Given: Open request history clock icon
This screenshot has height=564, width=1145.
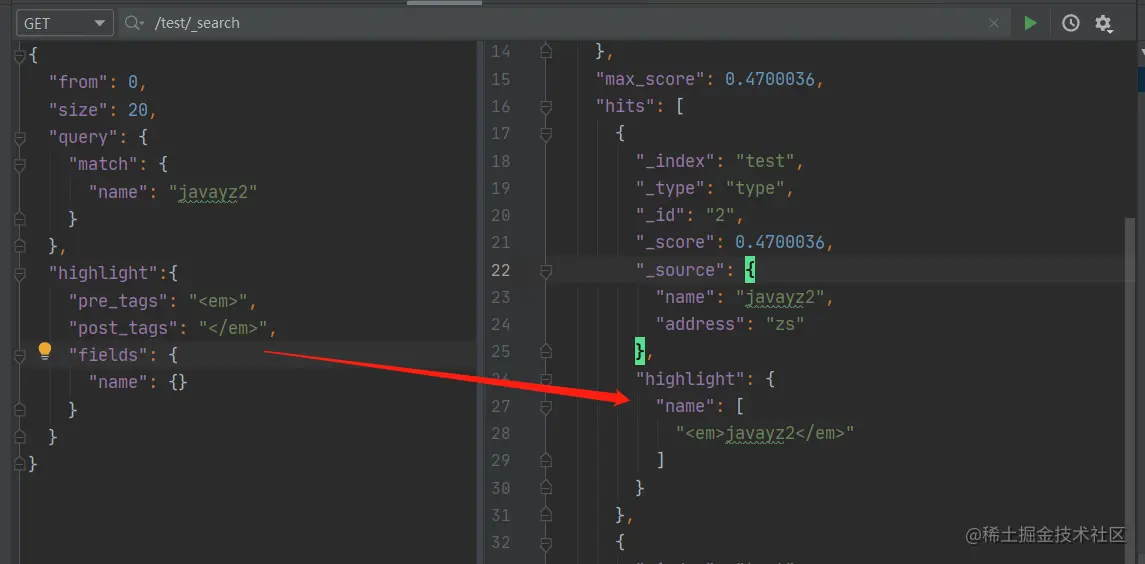Looking at the screenshot, I should click(x=1071, y=23).
